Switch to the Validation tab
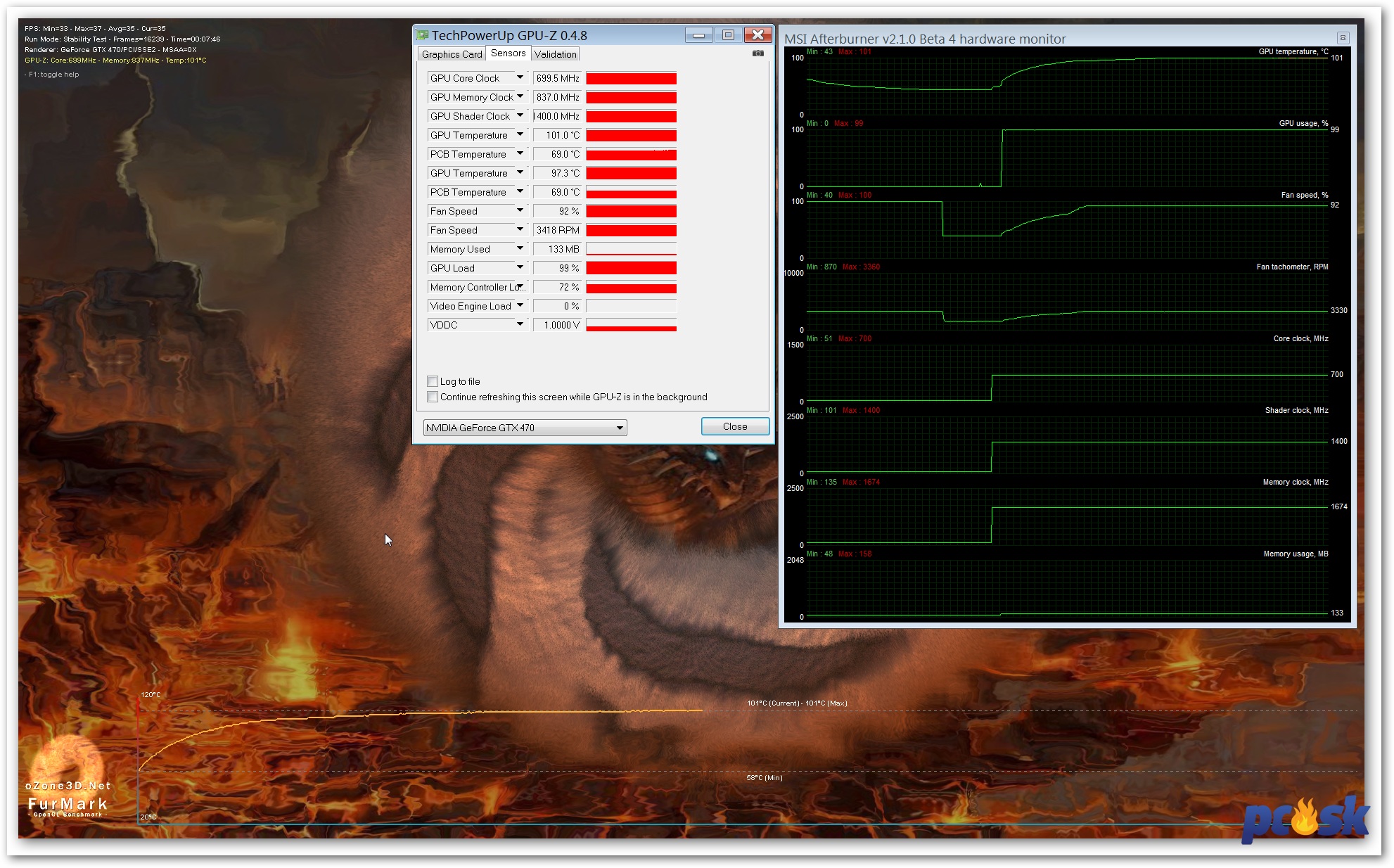Image resolution: width=1394 pixels, height=868 pixels. (x=555, y=54)
